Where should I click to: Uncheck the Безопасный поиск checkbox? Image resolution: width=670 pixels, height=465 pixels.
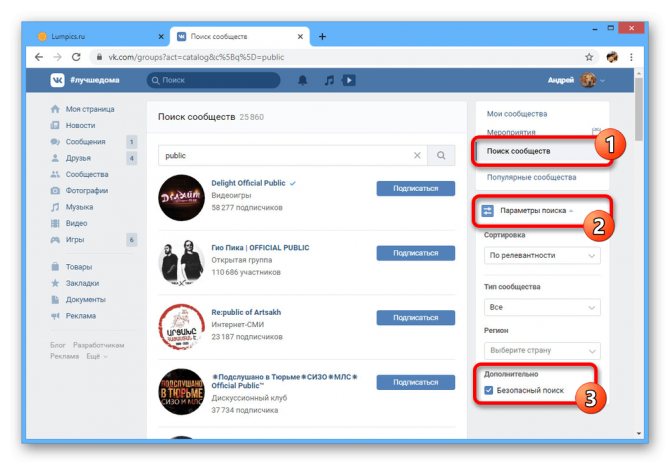[x=488, y=390]
